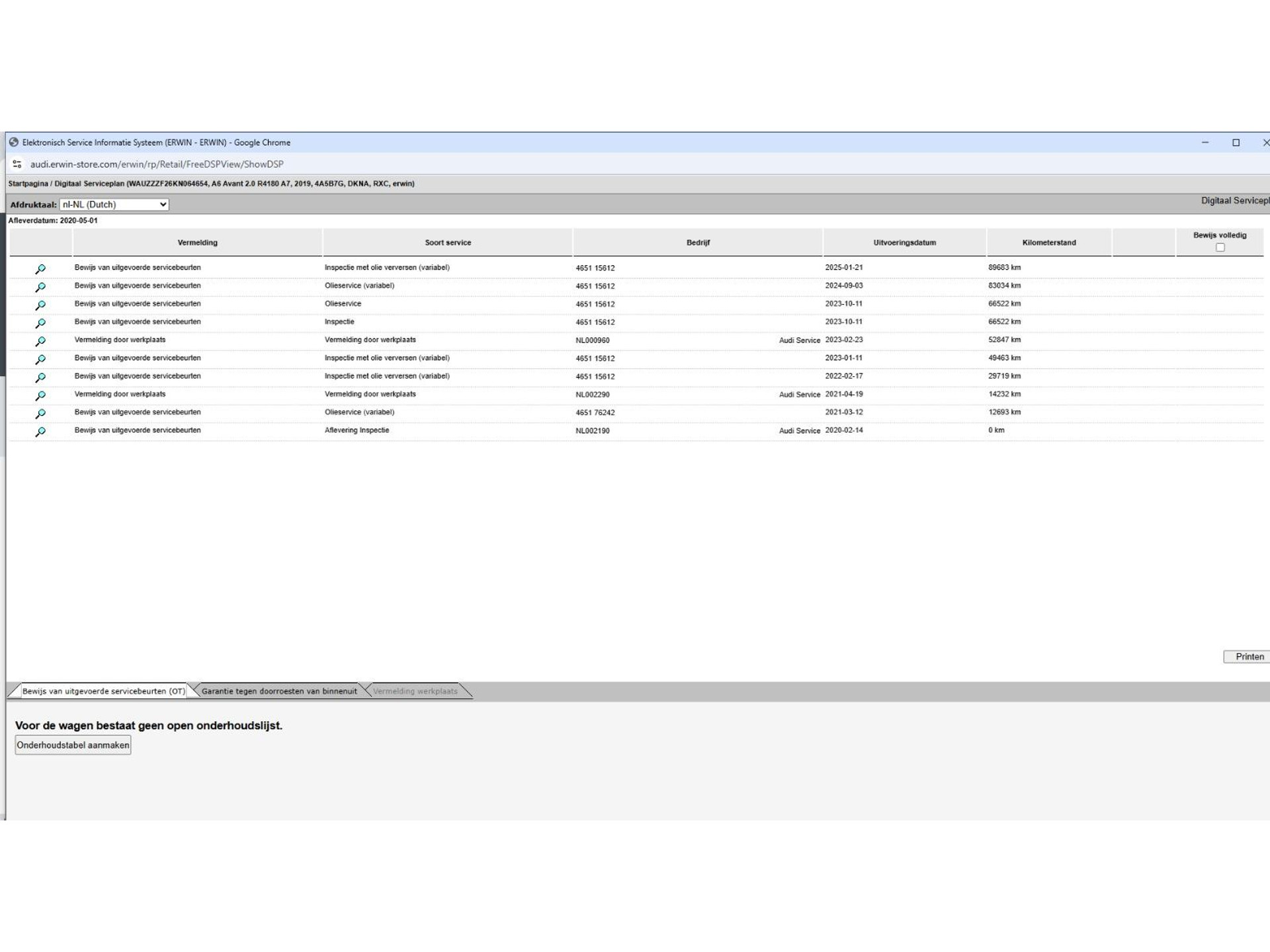This screenshot has width=1270, height=952.
Task: Switch to Garantie tegen doorroesten van binnenuit tab
Action: click(x=278, y=691)
